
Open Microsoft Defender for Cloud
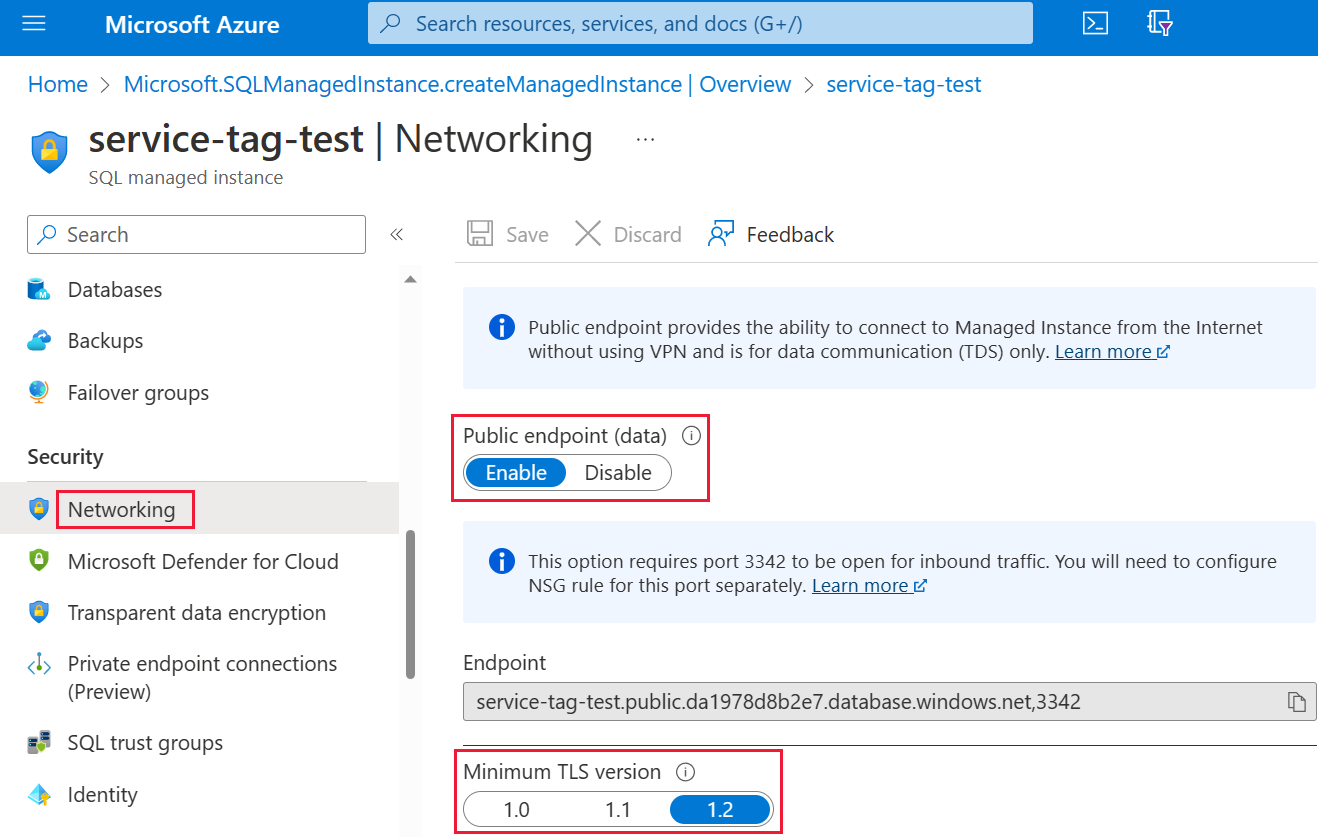point(202,561)
